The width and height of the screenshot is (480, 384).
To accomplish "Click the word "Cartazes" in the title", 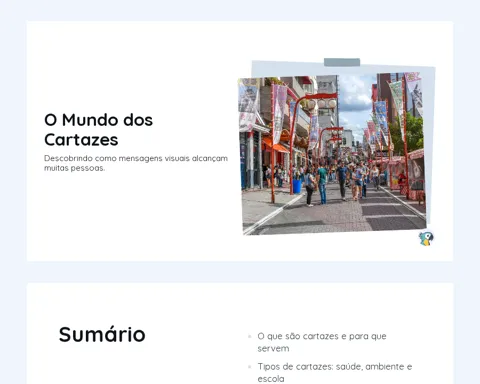I will point(81,140).
